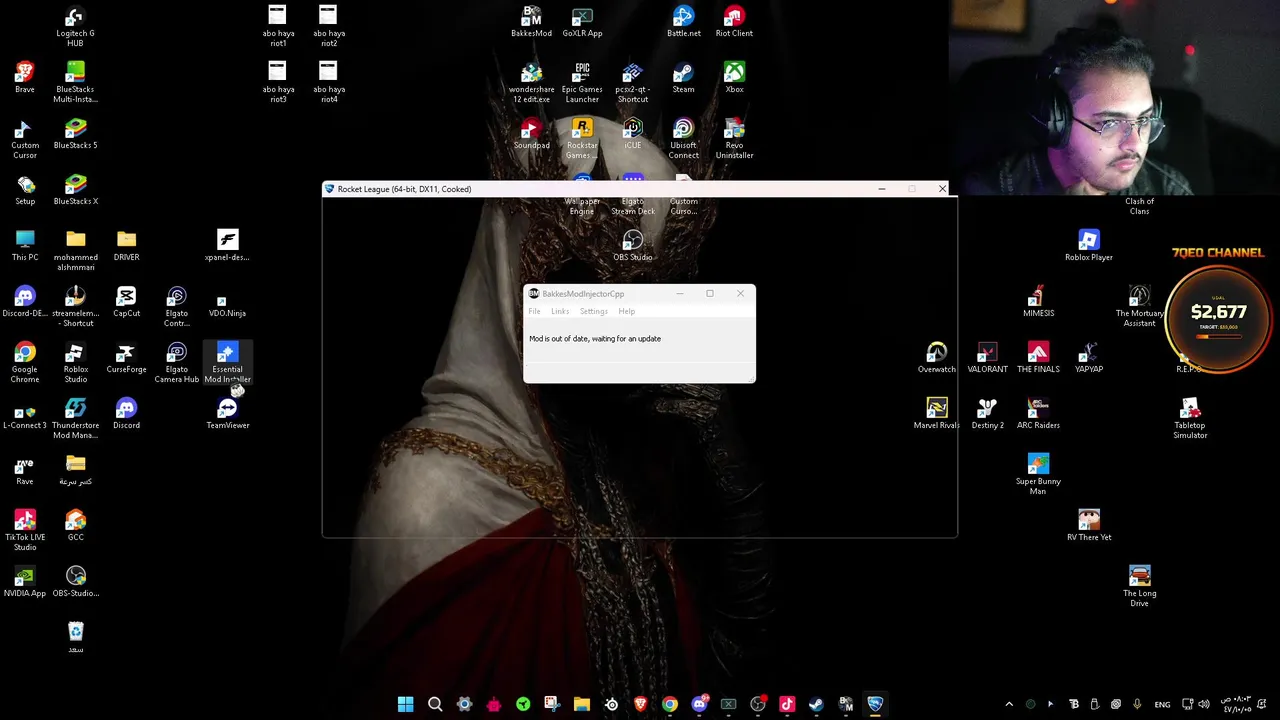This screenshot has height=720, width=1280.
Task: Open xpanel-des desktop shortcut
Action: click(227, 246)
